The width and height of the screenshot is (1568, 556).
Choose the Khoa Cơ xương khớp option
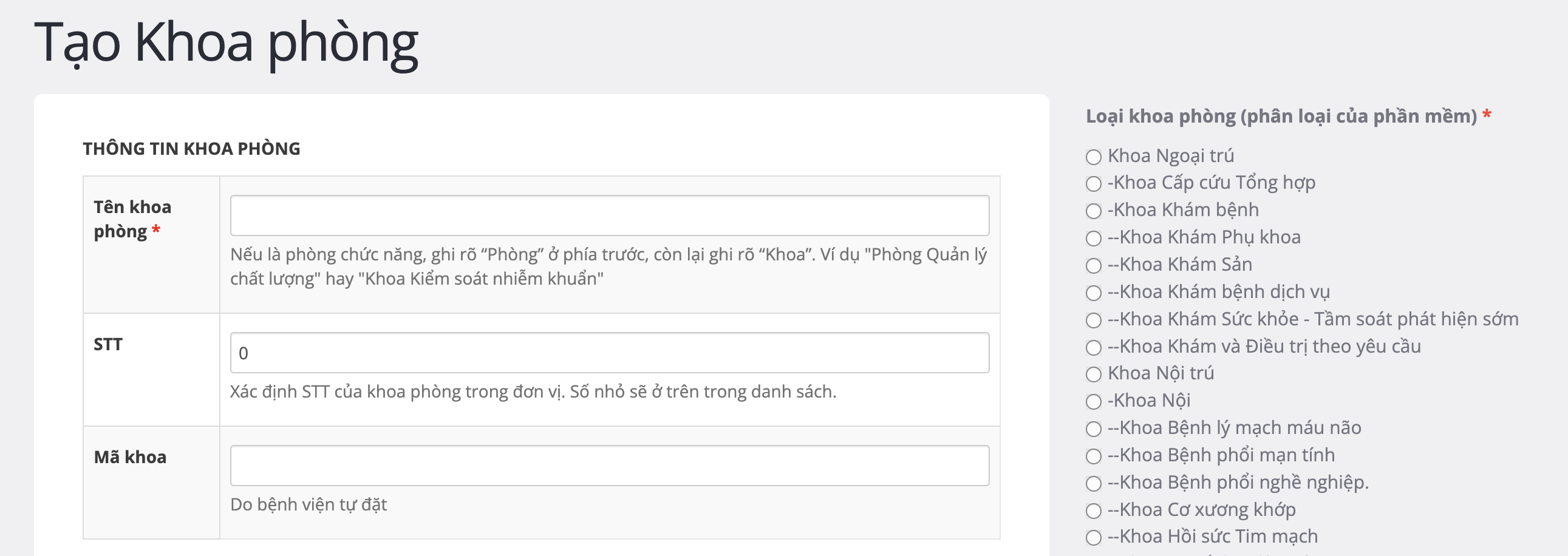click(1094, 510)
